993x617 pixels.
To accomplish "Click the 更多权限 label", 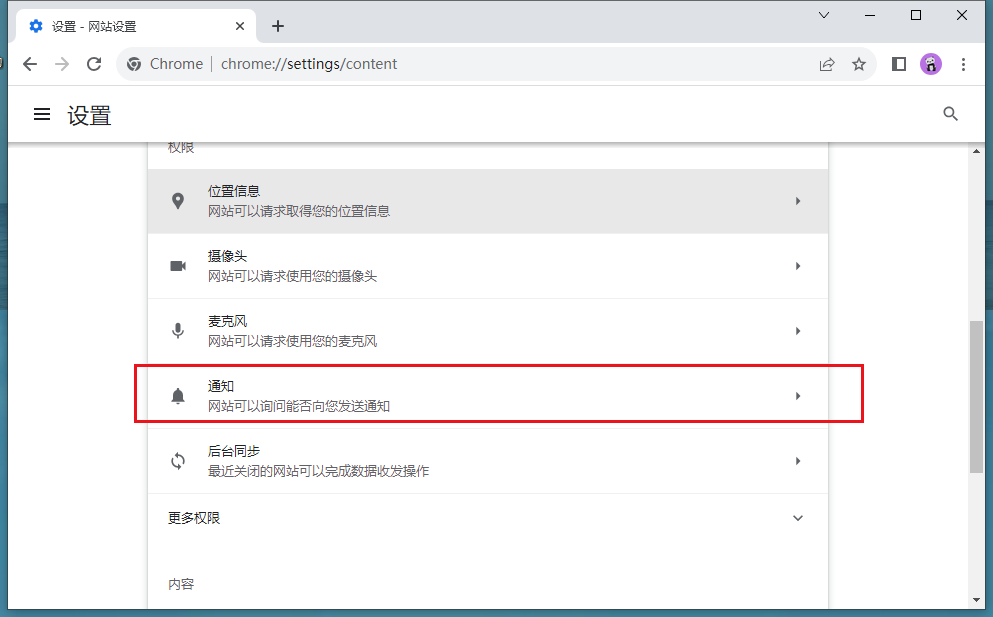I will click(194, 518).
